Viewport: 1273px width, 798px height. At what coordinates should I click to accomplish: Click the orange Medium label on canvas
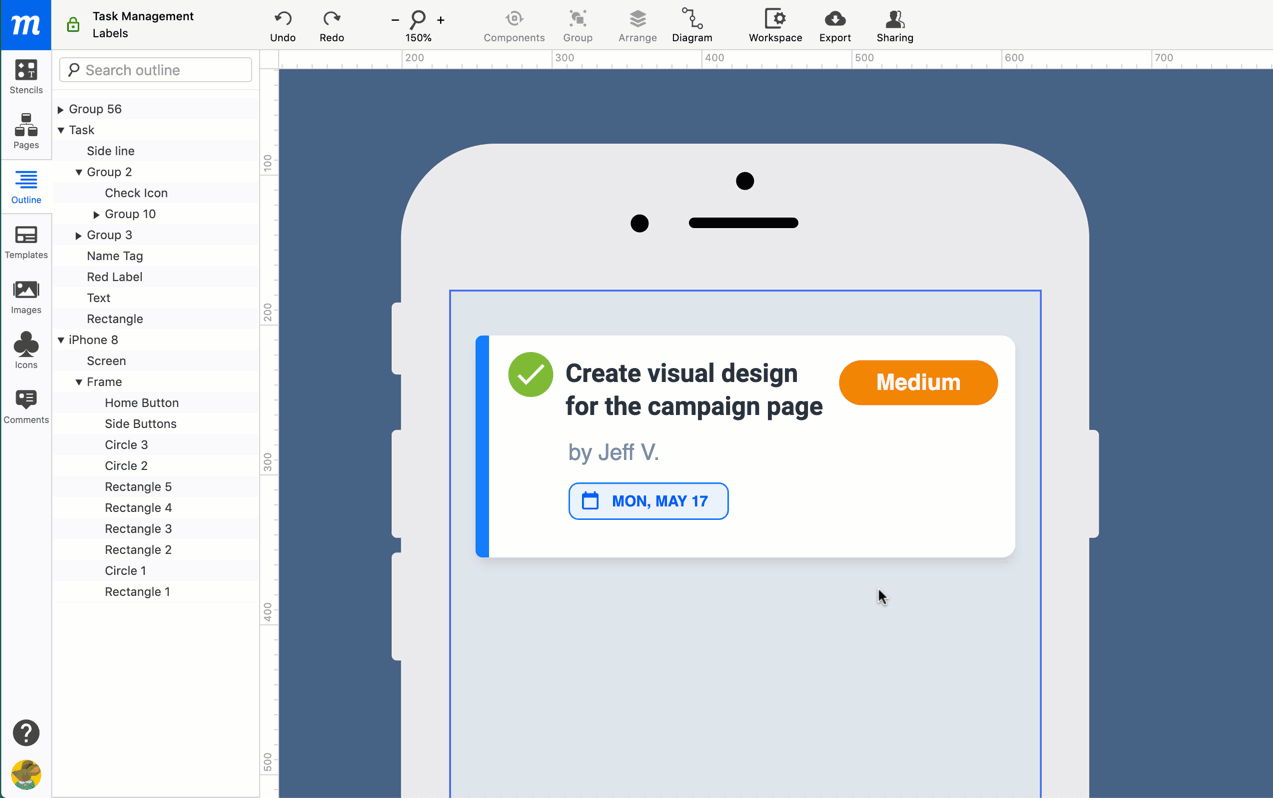pos(917,383)
